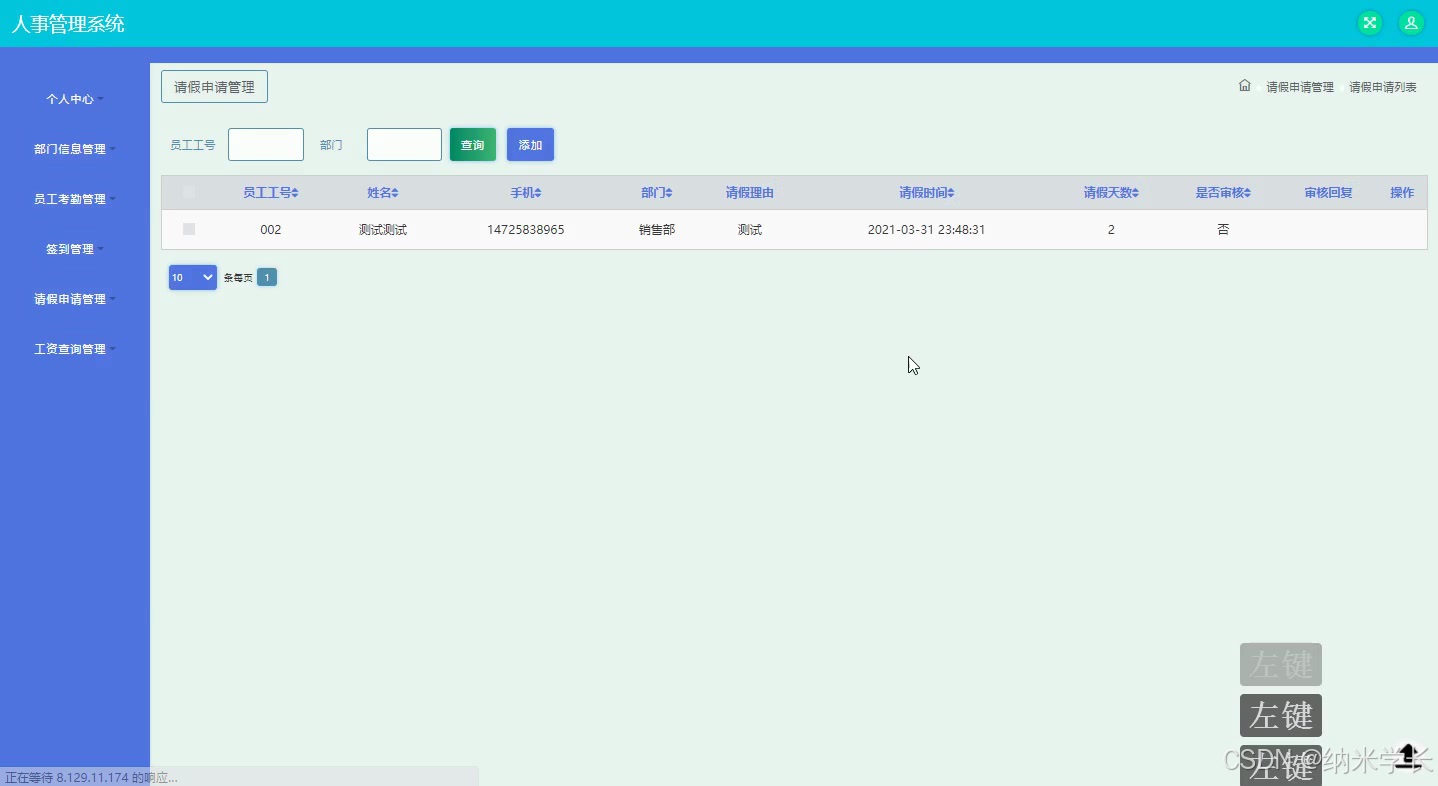Expand the 部门信息管理 sidebar menu
Viewport: 1438px width, 786px height.
pos(75,149)
